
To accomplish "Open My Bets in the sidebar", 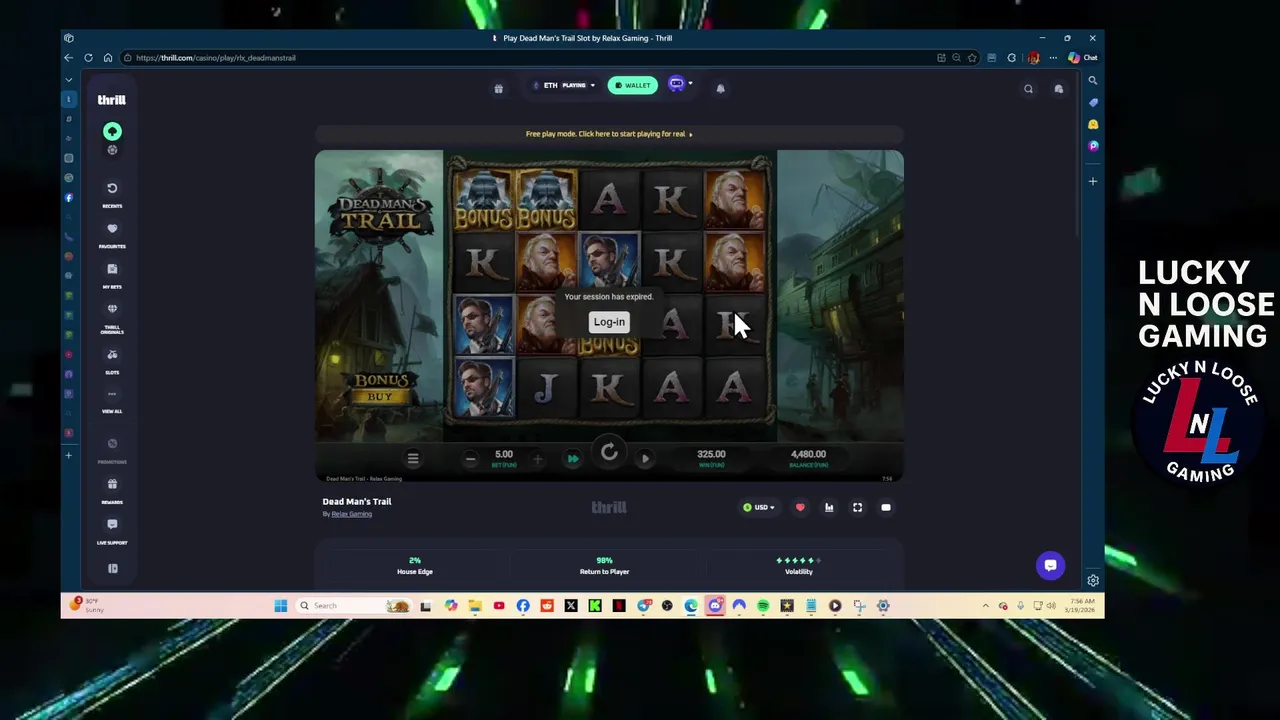I will 112,275.
